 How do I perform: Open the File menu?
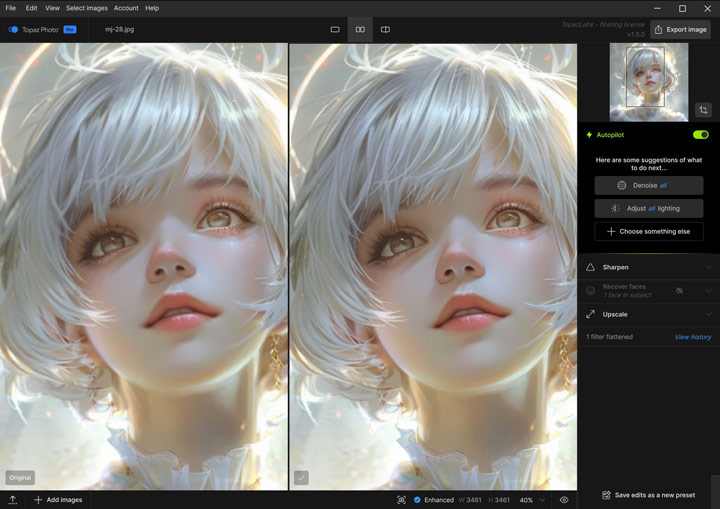pyautogui.click(x=11, y=8)
